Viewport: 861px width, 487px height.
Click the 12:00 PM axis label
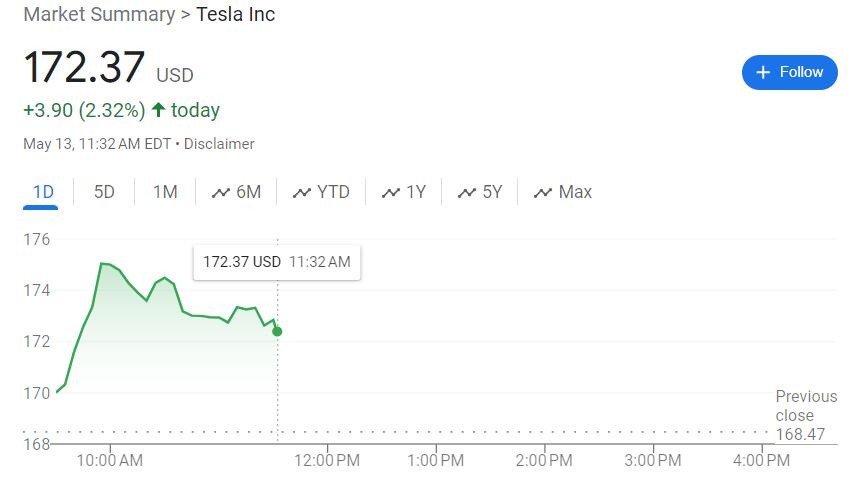328,460
